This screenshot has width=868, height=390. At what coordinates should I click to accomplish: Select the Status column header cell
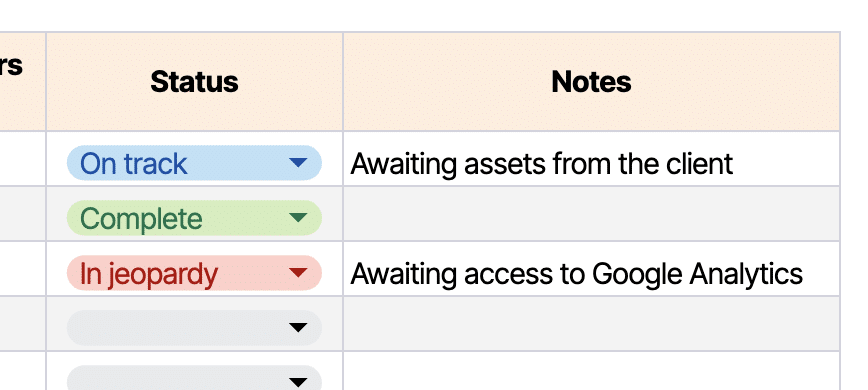coord(194,81)
